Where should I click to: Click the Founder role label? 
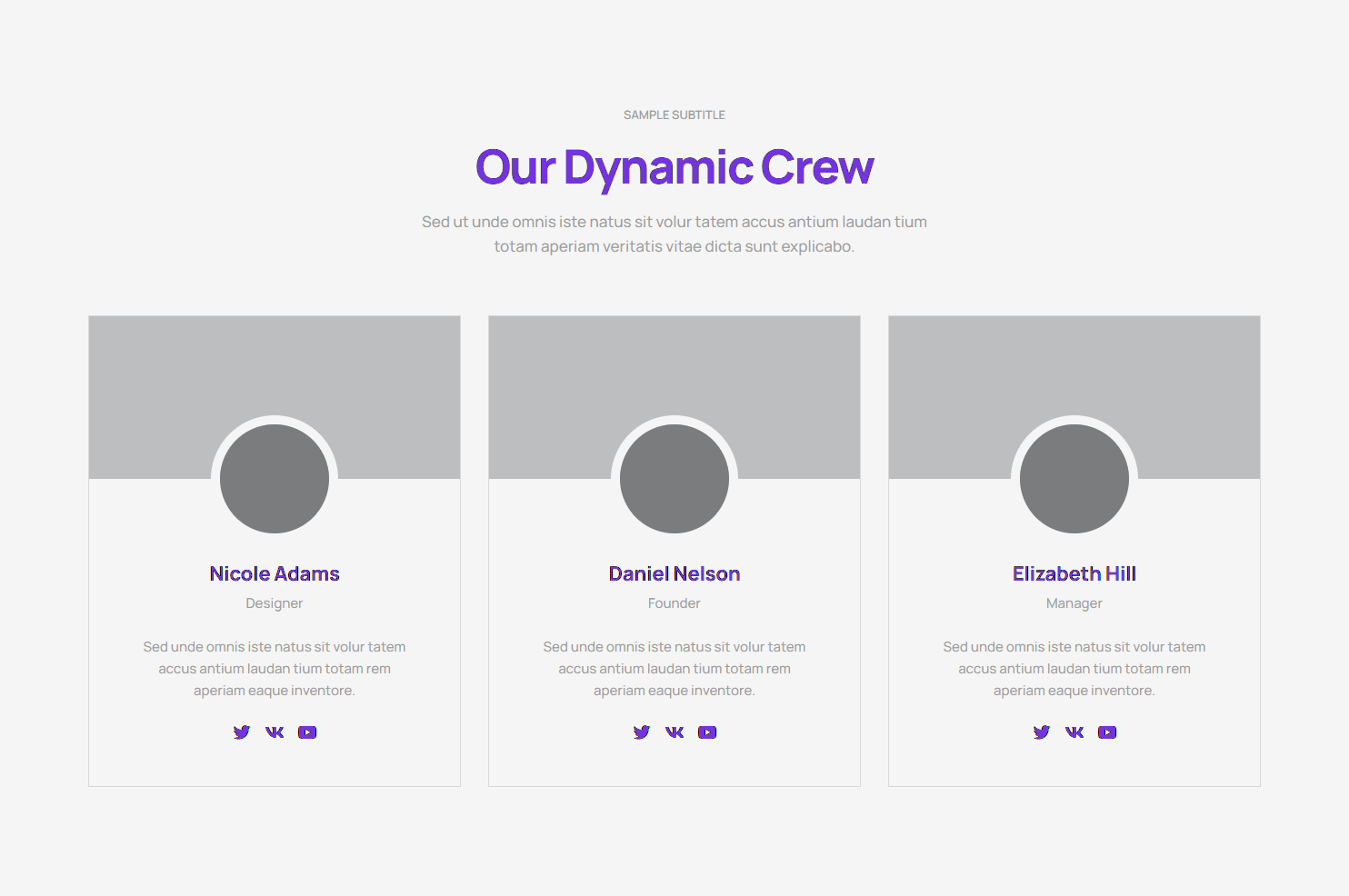coord(674,603)
